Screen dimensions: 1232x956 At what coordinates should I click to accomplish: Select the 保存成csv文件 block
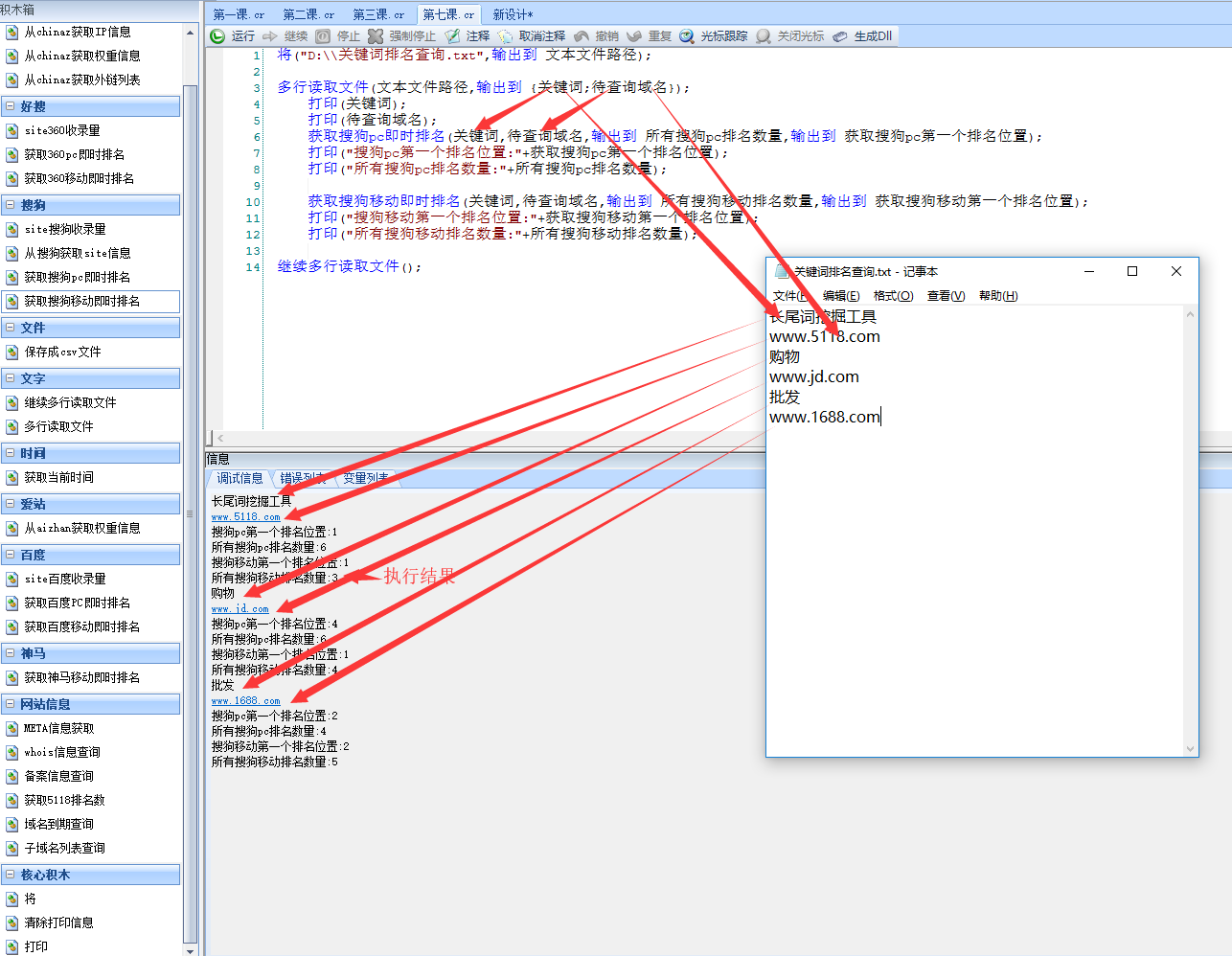point(62,352)
